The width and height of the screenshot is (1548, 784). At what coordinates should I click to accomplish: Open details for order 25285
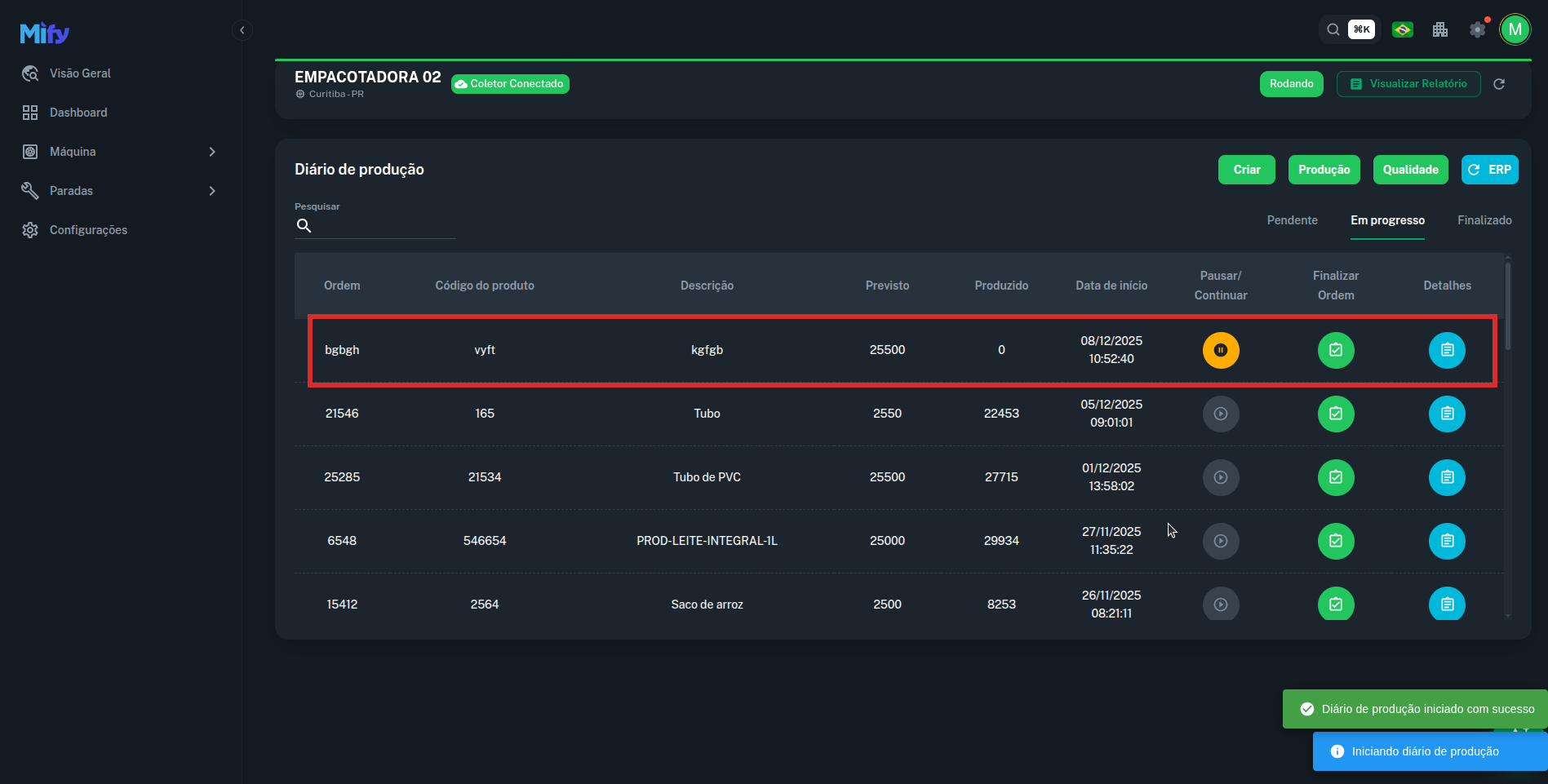click(x=1446, y=477)
